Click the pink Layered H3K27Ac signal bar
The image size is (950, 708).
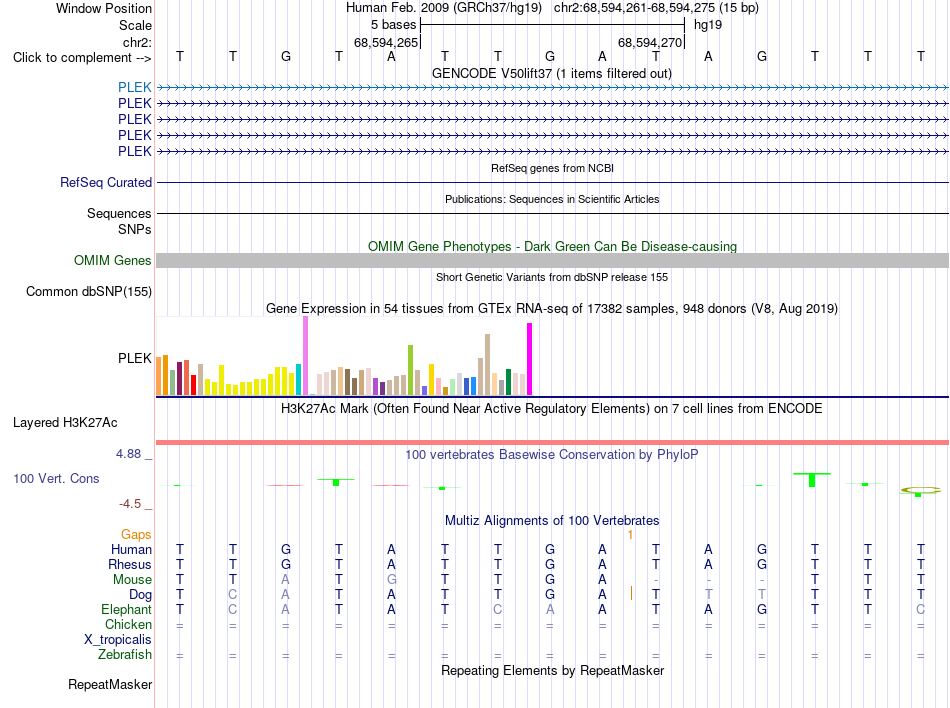(x=552, y=442)
